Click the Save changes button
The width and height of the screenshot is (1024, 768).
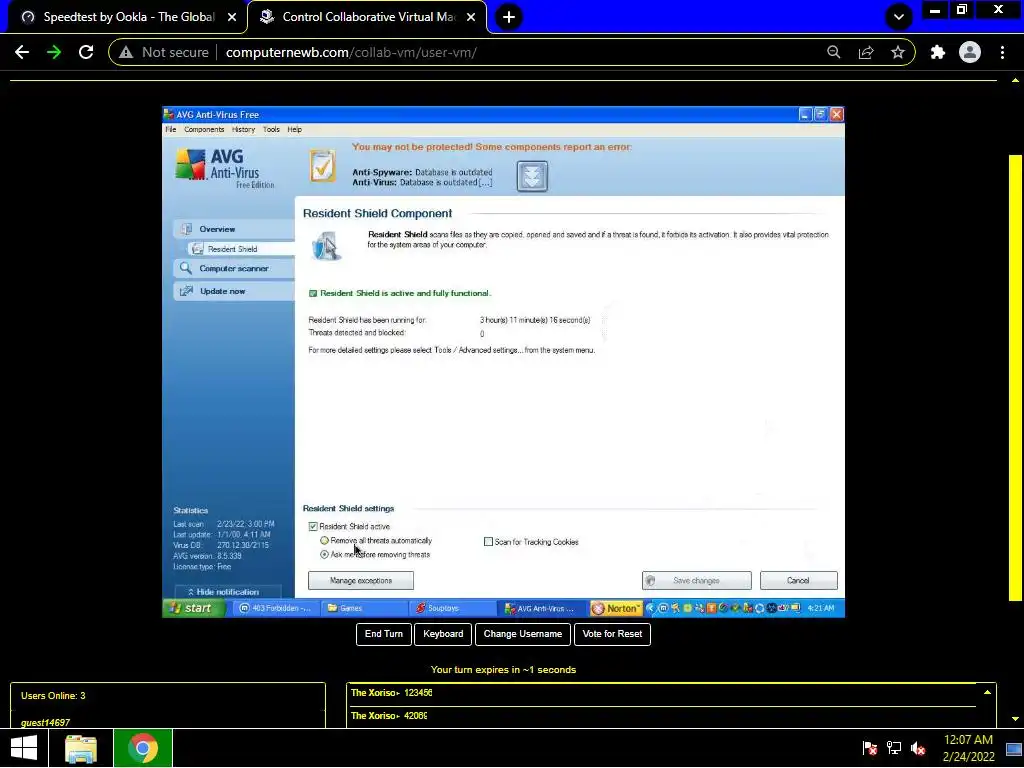pyautogui.click(x=696, y=581)
